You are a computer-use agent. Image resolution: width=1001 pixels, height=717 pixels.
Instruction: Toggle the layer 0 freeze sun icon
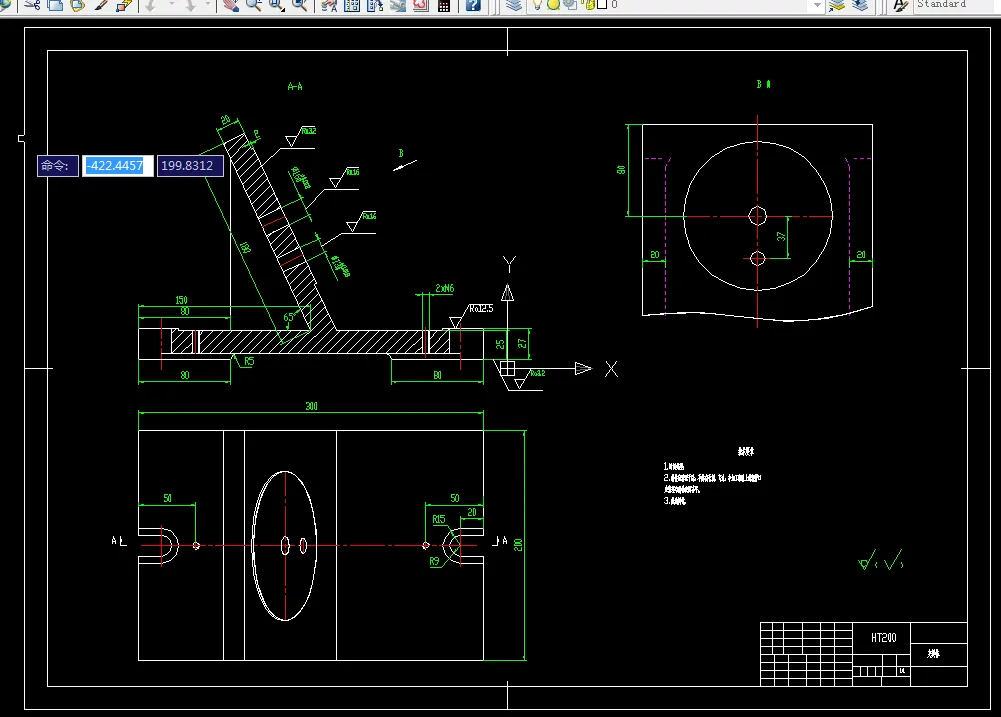coord(553,4)
